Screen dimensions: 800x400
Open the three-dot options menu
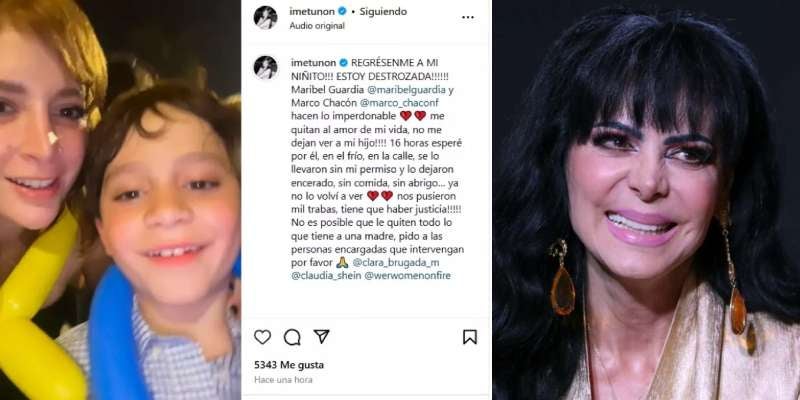click(468, 17)
